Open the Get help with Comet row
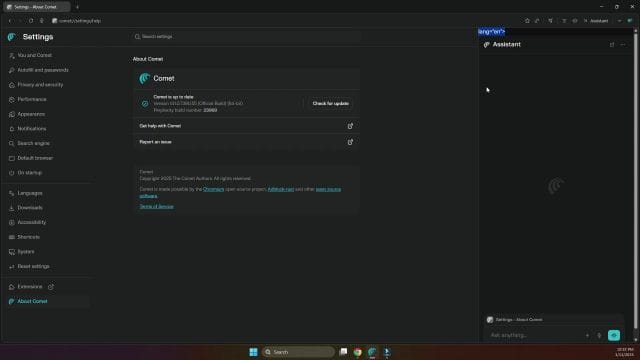This screenshot has height=360, width=640. point(247,126)
